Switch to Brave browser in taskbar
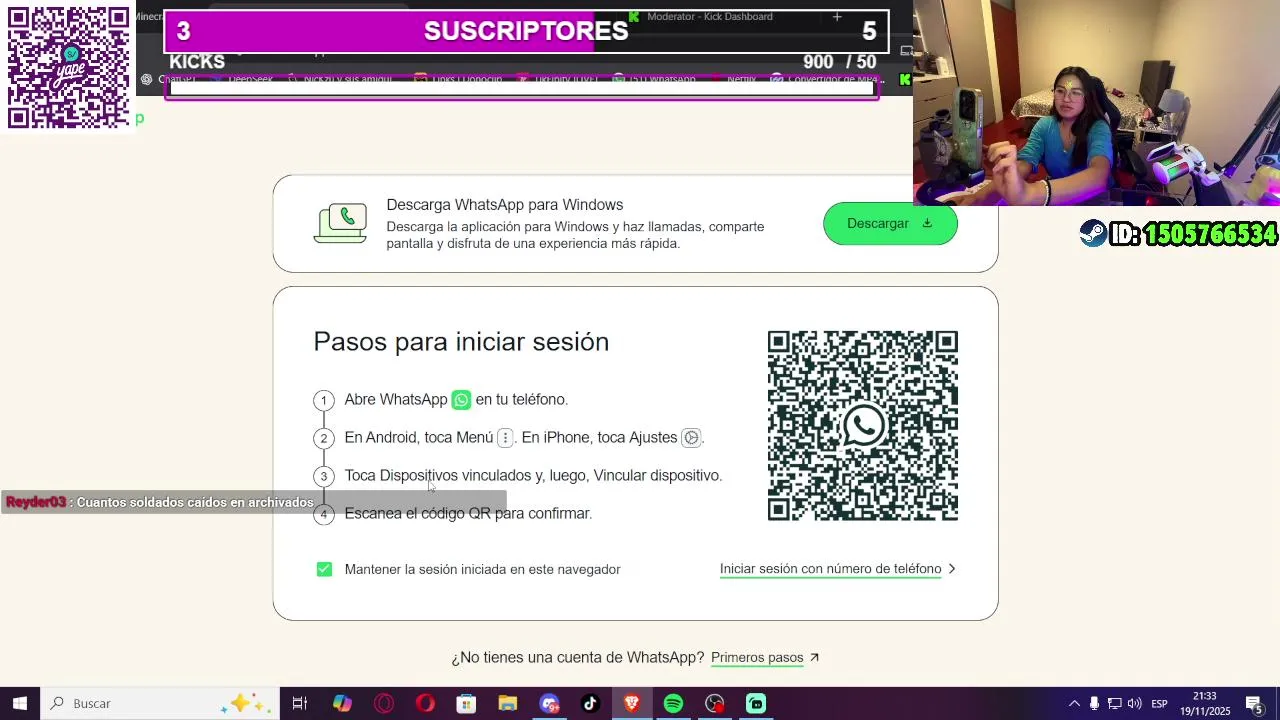The height and width of the screenshot is (720, 1280). click(x=631, y=704)
